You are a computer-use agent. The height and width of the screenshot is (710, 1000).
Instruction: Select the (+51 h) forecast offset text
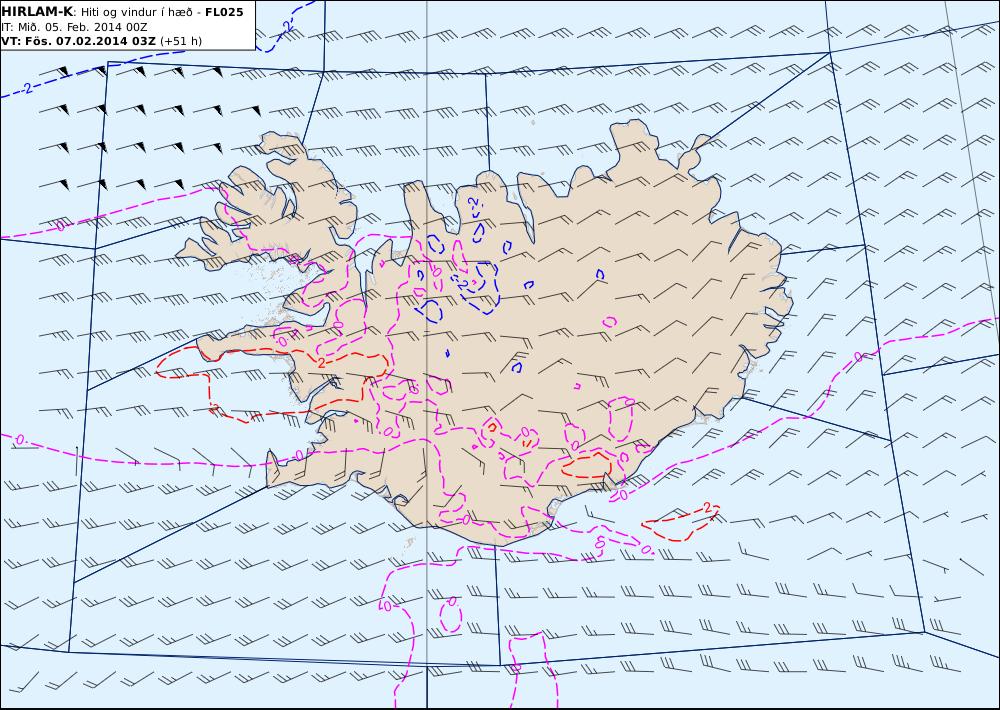(180, 41)
